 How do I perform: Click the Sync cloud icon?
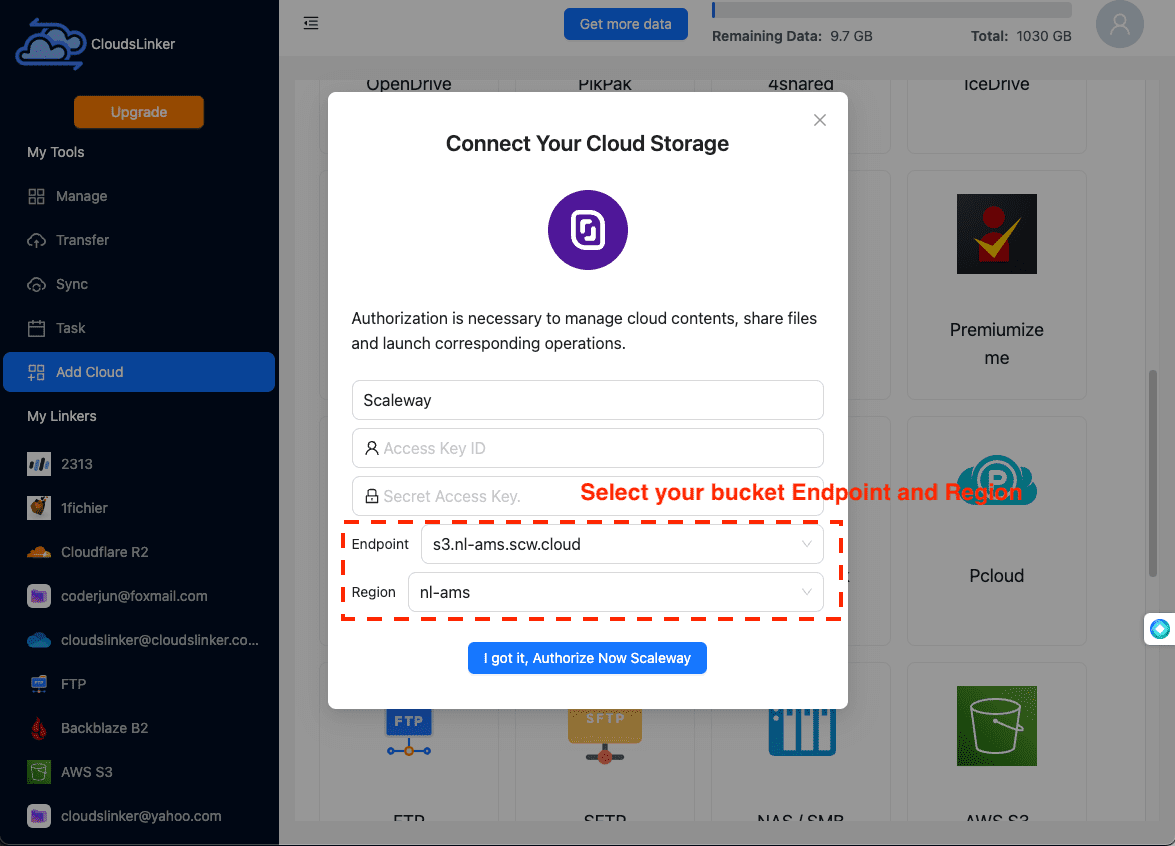tap(36, 285)
